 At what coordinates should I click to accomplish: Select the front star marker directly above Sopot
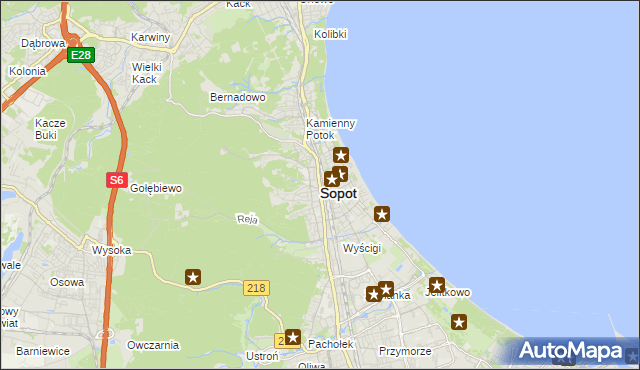pos(332,179)
